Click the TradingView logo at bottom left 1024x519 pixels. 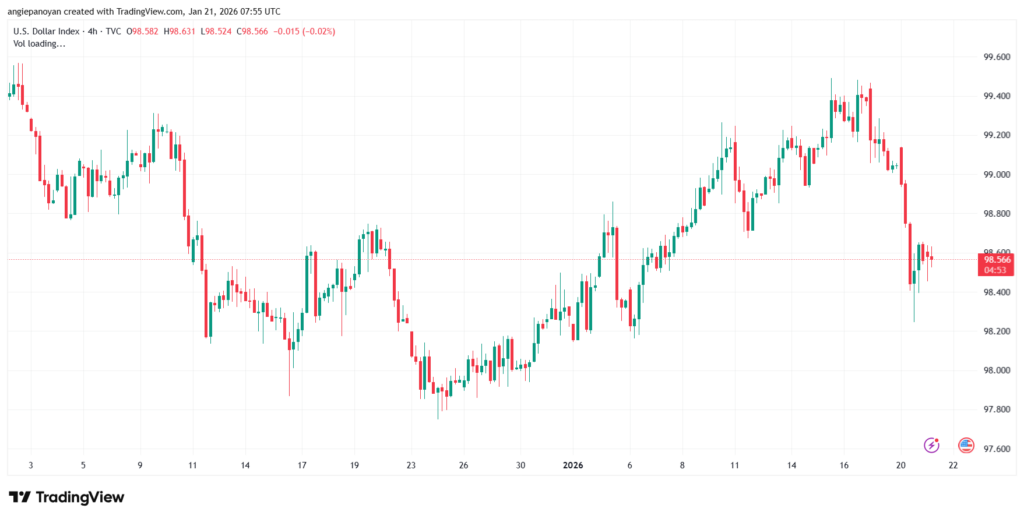coord(66,497)
